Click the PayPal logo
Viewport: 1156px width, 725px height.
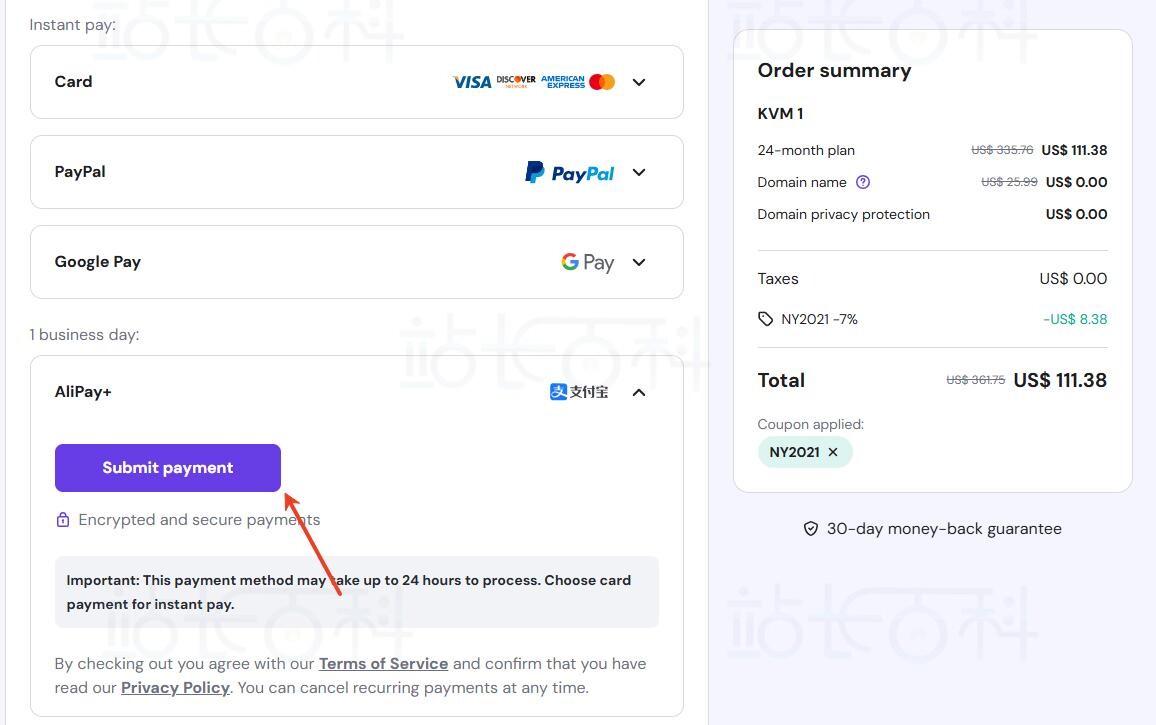(570, 173)
